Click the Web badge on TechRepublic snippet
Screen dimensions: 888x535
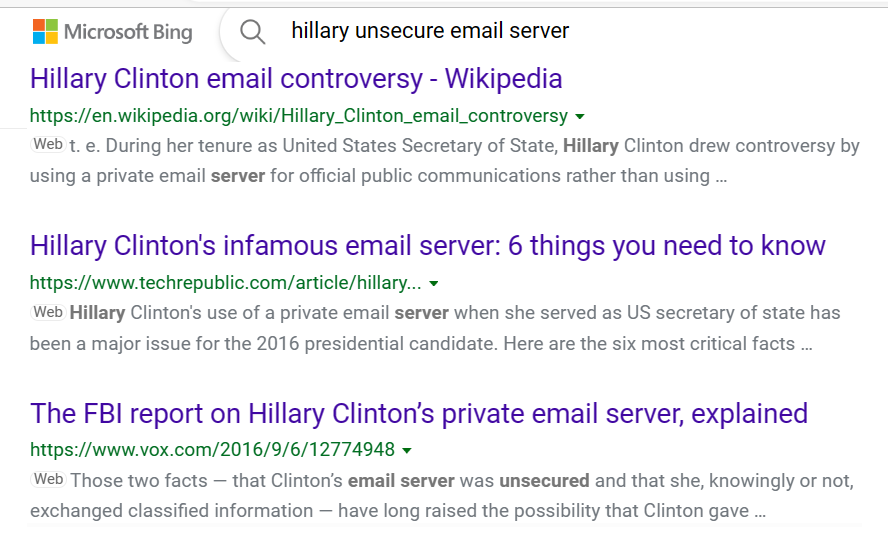tap(48, 312)
